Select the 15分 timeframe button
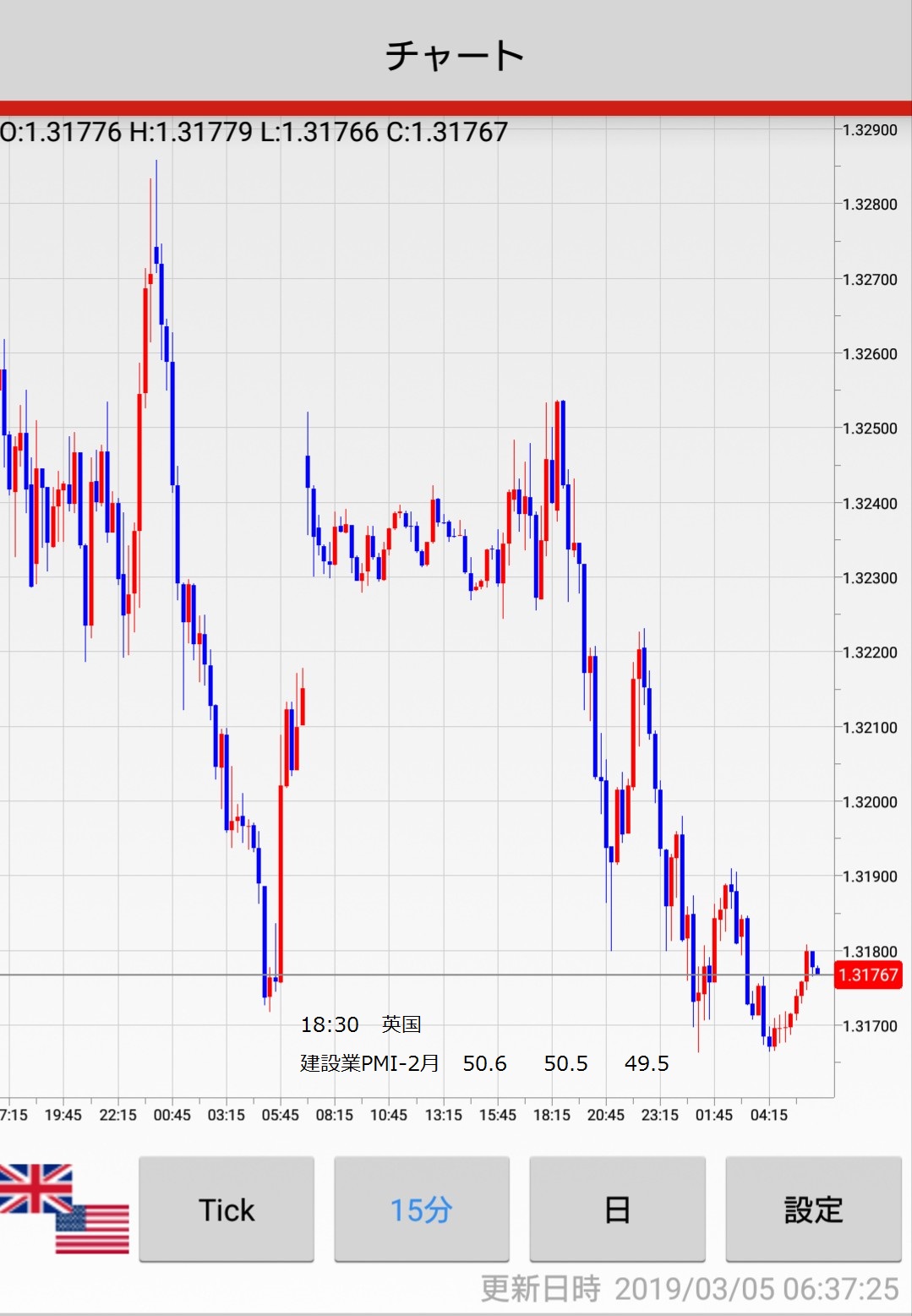912x1316 pixels. coord(422,1210)
